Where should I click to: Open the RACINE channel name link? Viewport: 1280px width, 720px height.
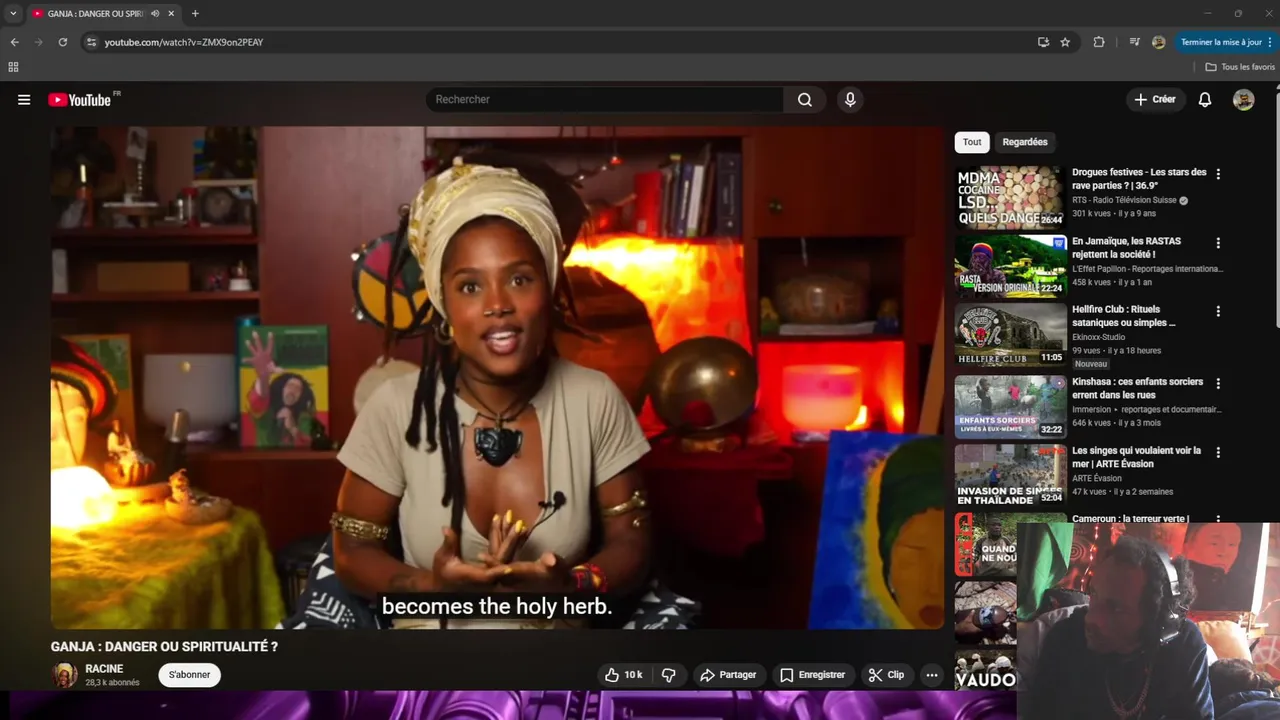click(x=104, y=669)
